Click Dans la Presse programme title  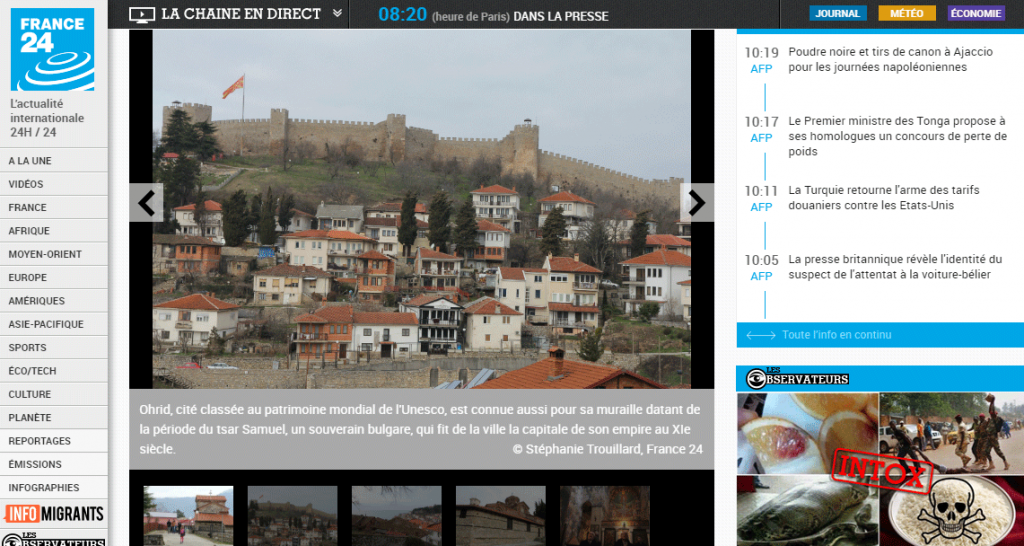561,16
